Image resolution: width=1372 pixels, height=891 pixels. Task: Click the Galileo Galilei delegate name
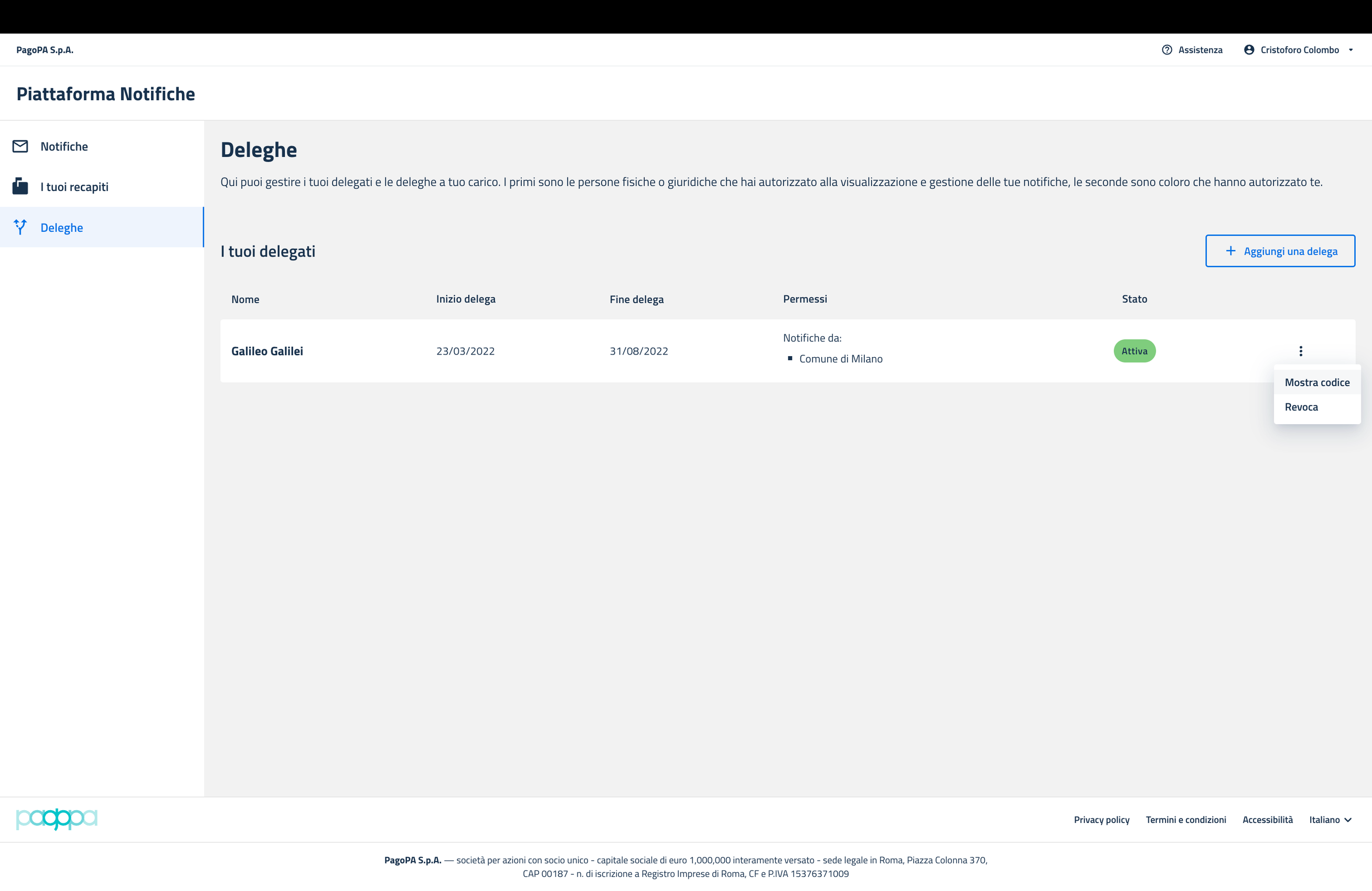click(x=267, y=351)
